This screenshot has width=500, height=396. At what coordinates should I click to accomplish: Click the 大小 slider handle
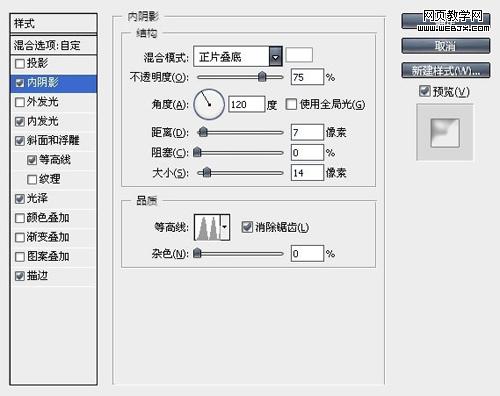(x=207, y=172)
